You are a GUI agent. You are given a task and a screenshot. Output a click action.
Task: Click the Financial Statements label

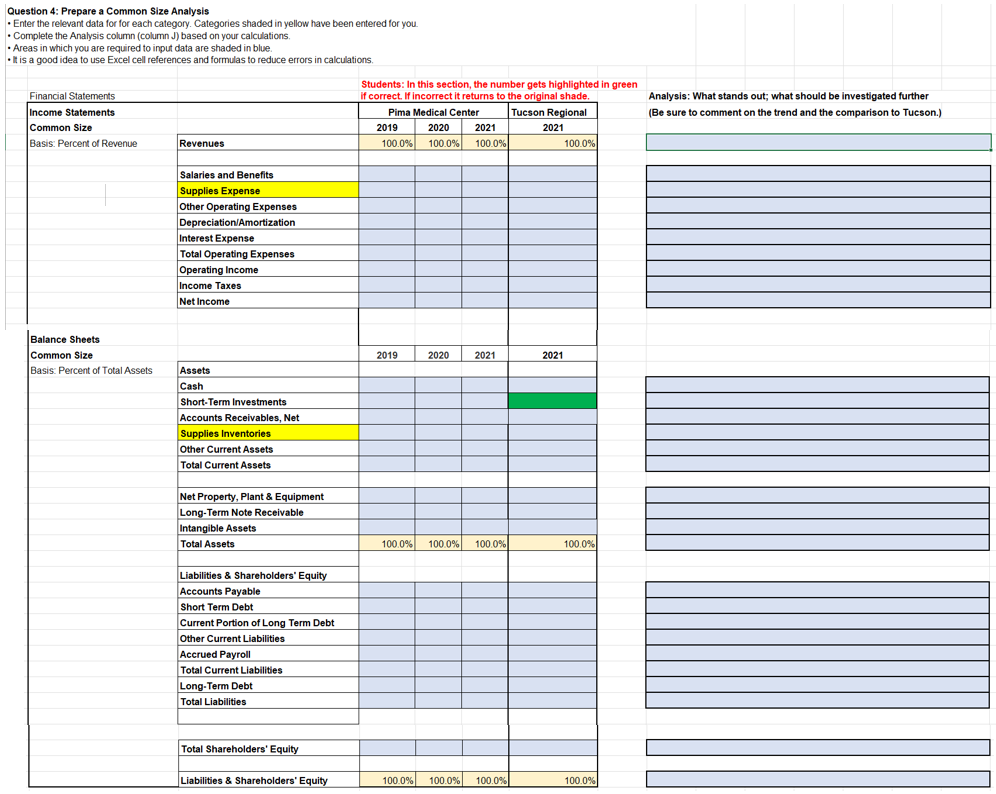72,96
